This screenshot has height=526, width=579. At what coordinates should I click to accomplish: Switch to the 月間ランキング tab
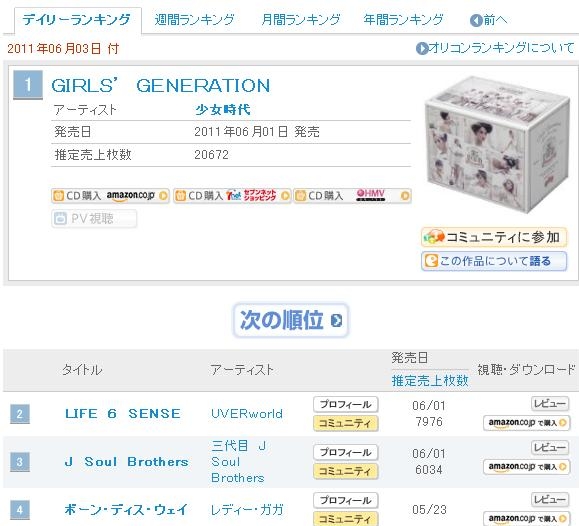[x=300, y=20]
